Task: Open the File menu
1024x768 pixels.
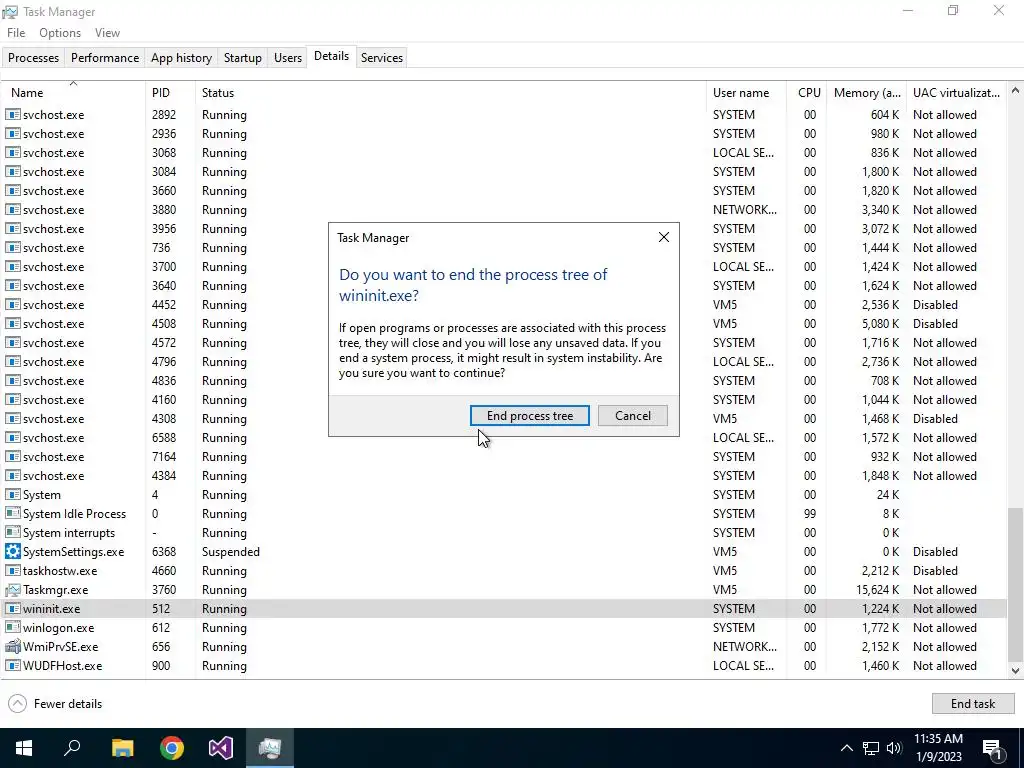Action: click(x=16, y=33)
